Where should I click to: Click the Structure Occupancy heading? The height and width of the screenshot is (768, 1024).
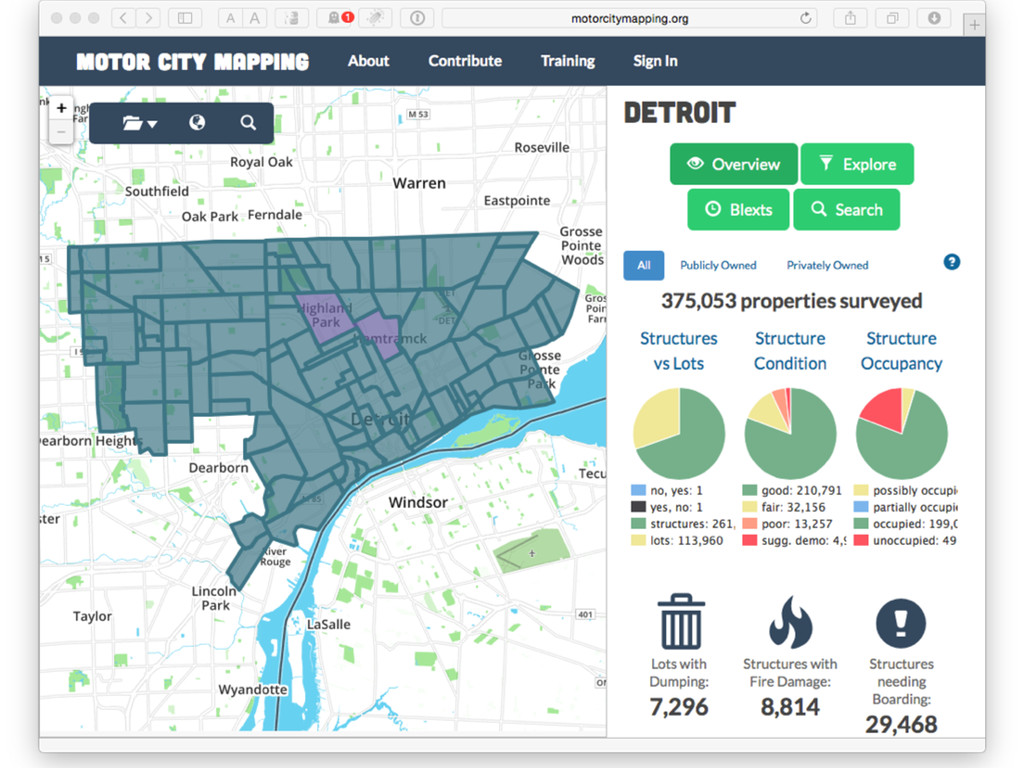pyautogui.click(x=901, y=351)
